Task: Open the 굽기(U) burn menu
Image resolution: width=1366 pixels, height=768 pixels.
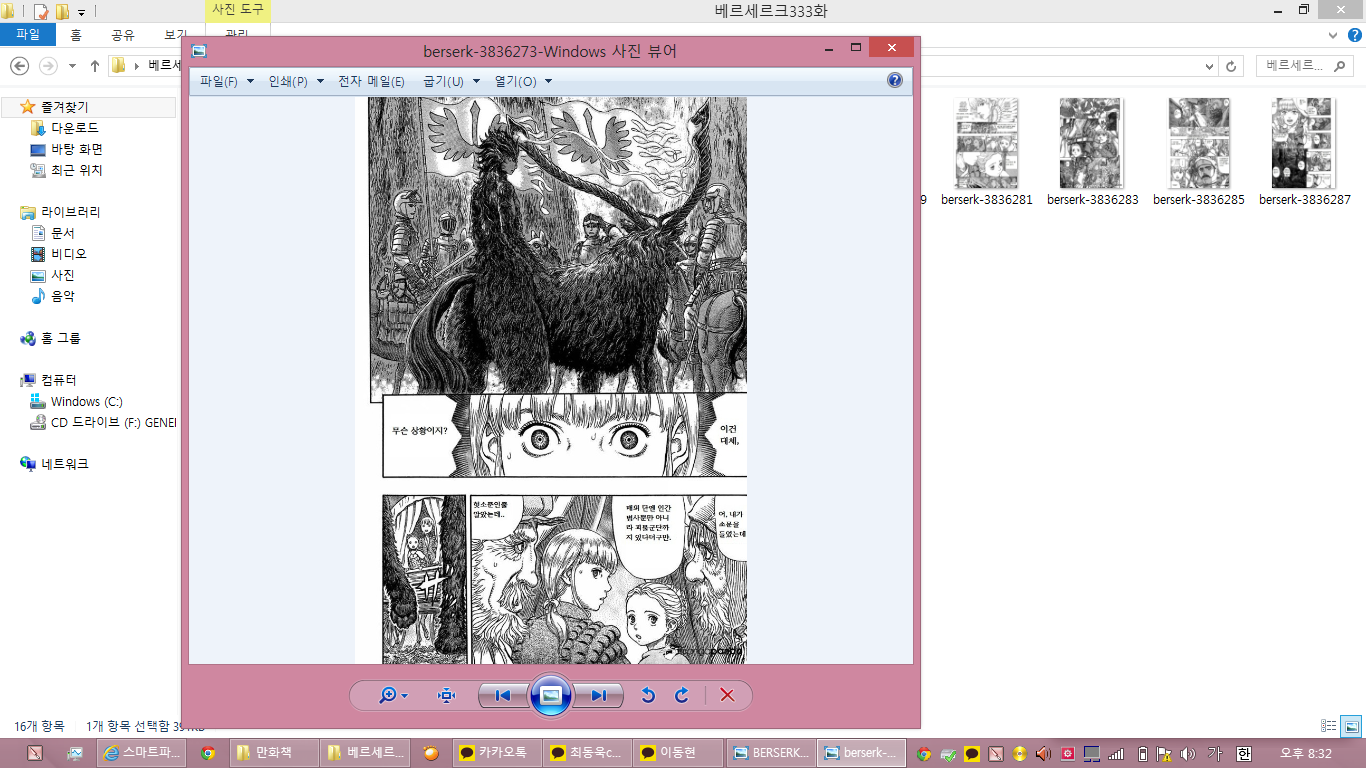Action: pos(451,82)
